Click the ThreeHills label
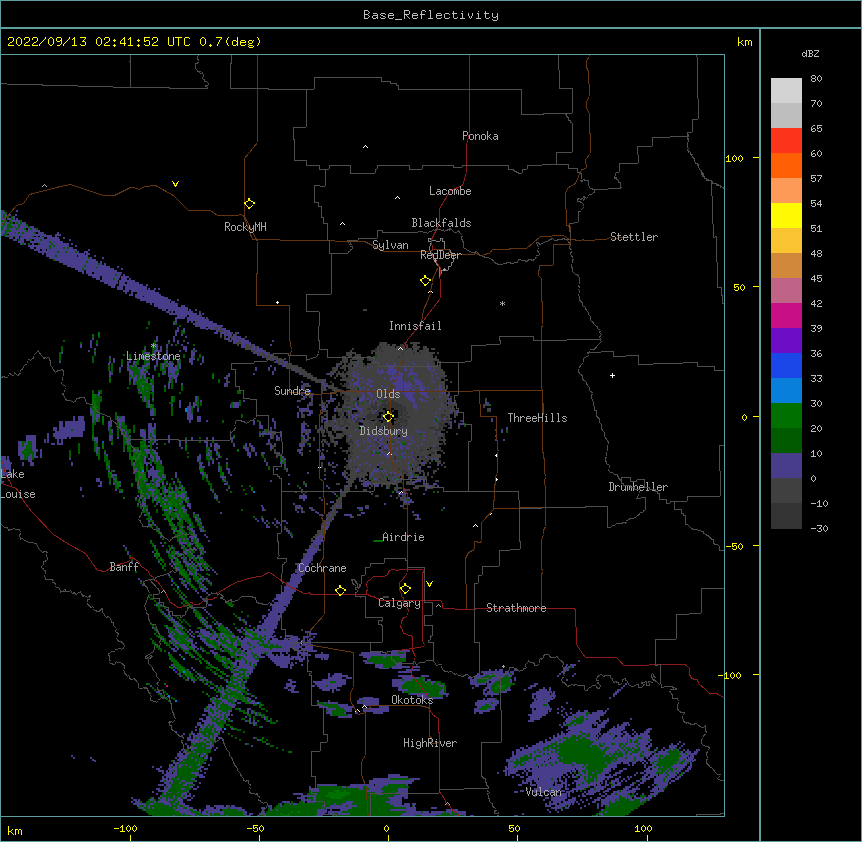 (537, 418)
